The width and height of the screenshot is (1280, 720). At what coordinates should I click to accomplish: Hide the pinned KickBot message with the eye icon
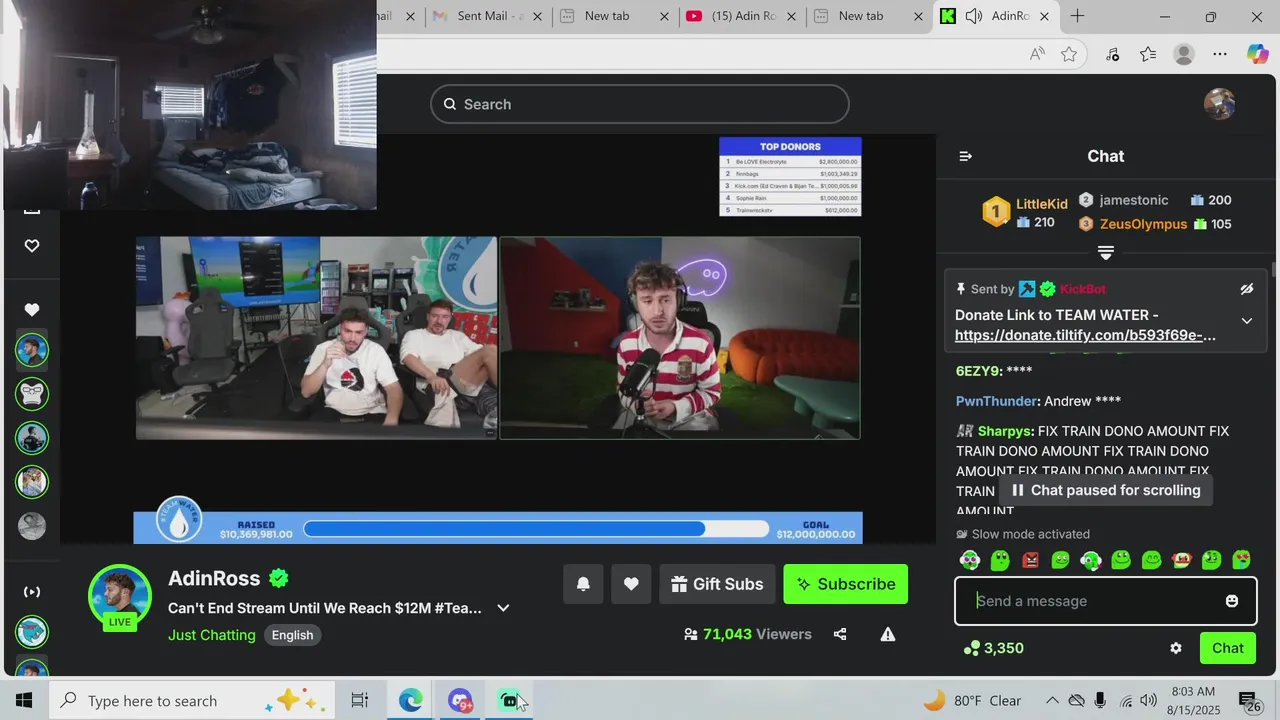tap(1246, 289)
